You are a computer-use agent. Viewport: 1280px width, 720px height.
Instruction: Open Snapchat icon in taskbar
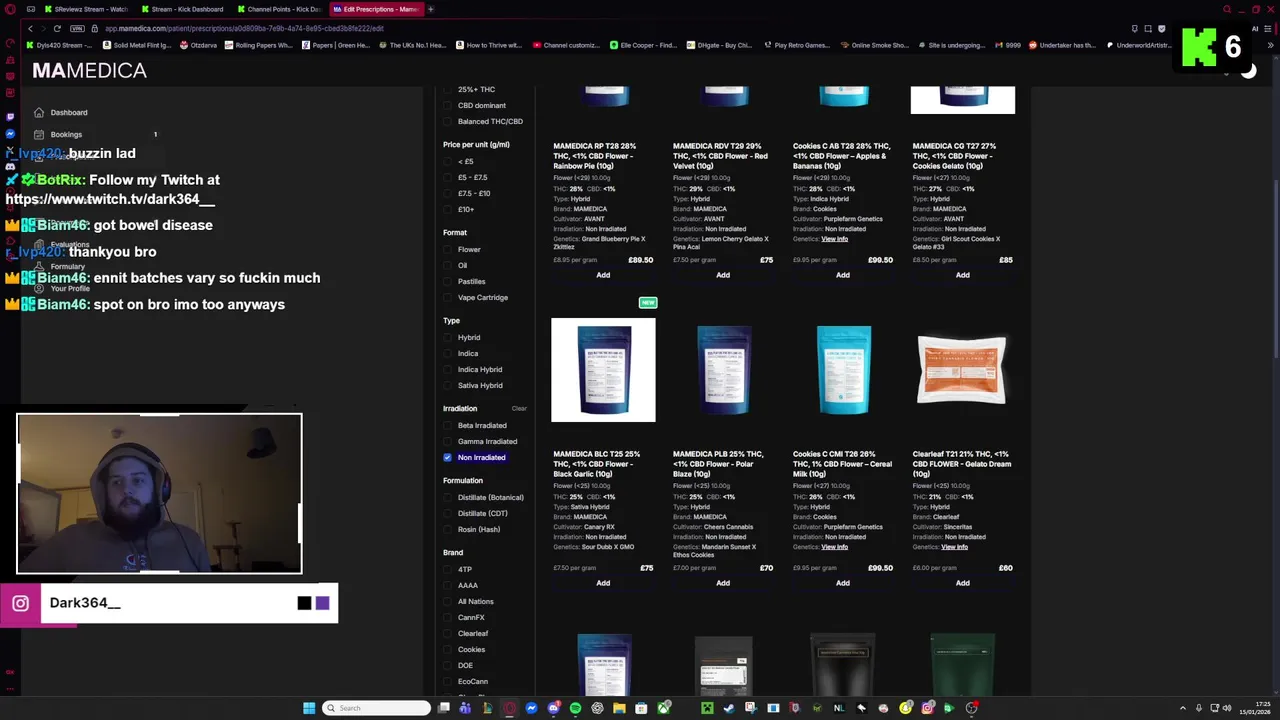pyautogui.click(x=906, y=708)
